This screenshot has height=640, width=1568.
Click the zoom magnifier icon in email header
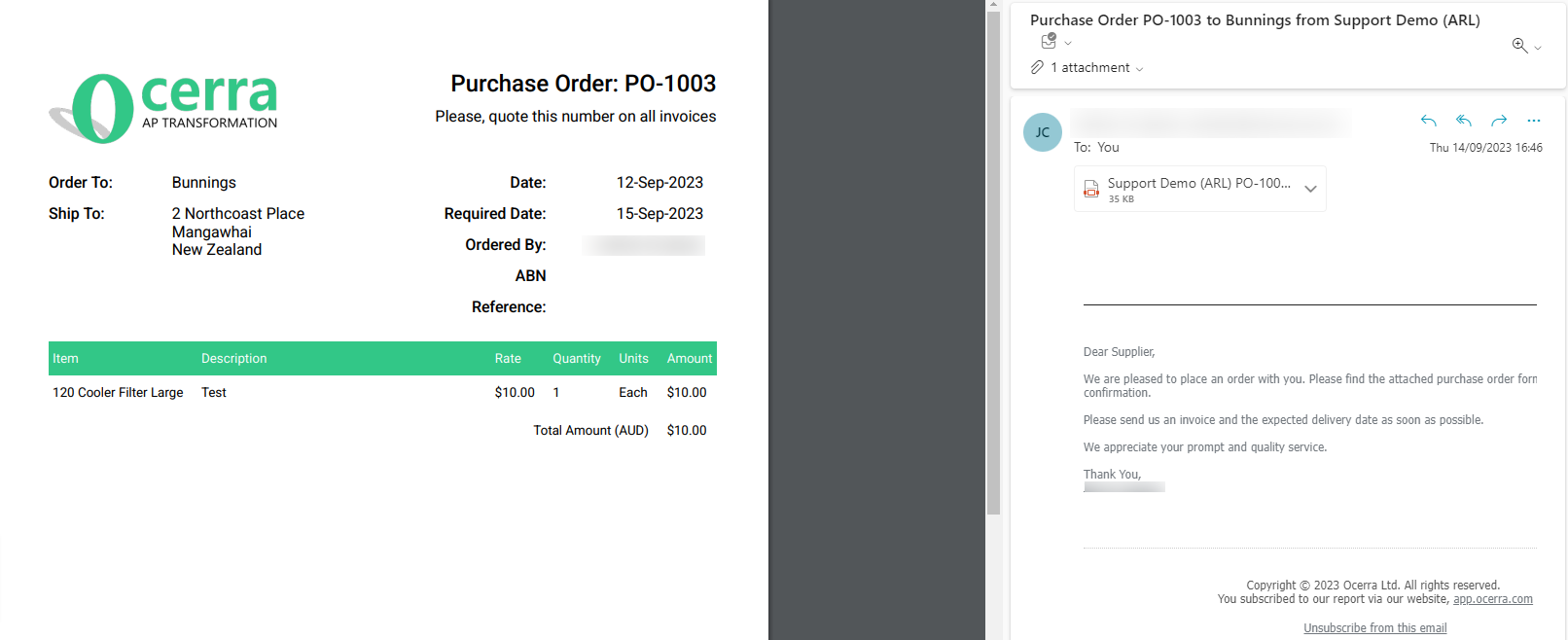tap(1519, 45)
